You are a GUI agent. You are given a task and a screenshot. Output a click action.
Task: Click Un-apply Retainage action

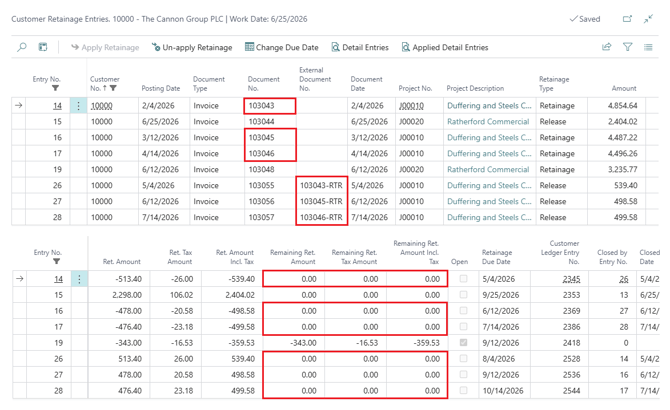pos(192,47)
